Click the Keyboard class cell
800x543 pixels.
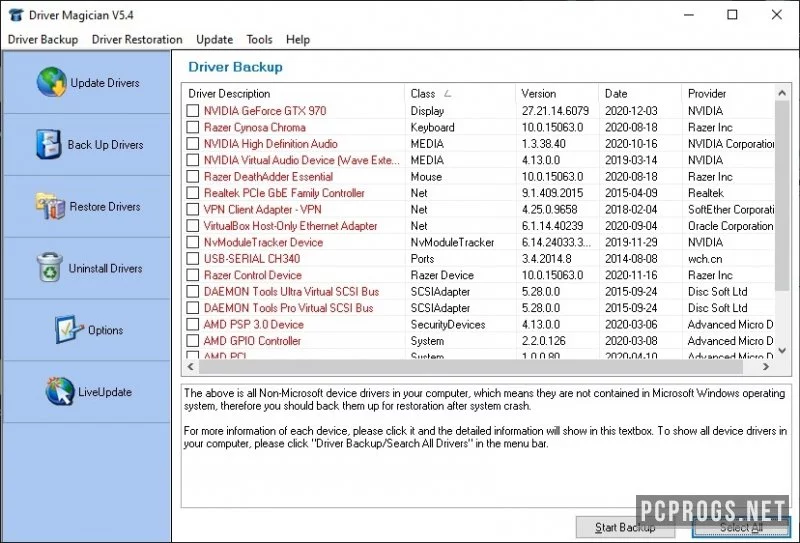(432, 127)
